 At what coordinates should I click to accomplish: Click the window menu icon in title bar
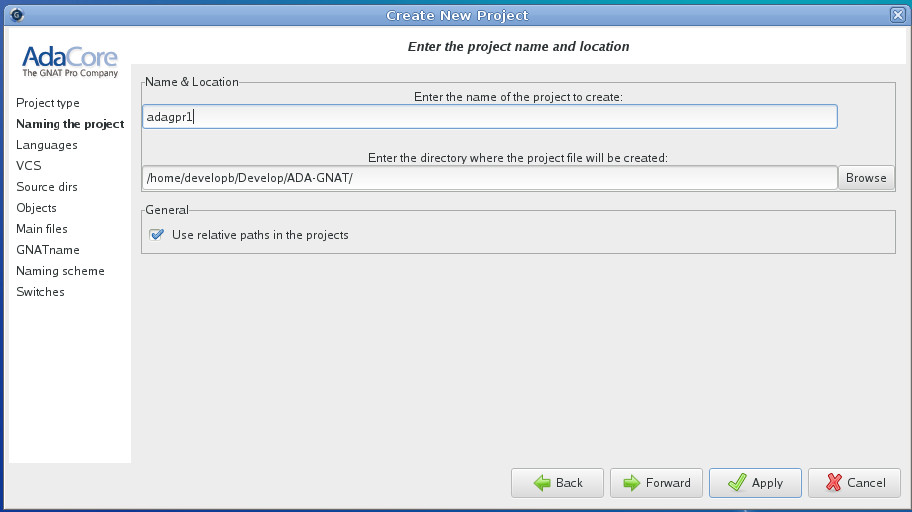pyautogui.click(x=17, y=15)
